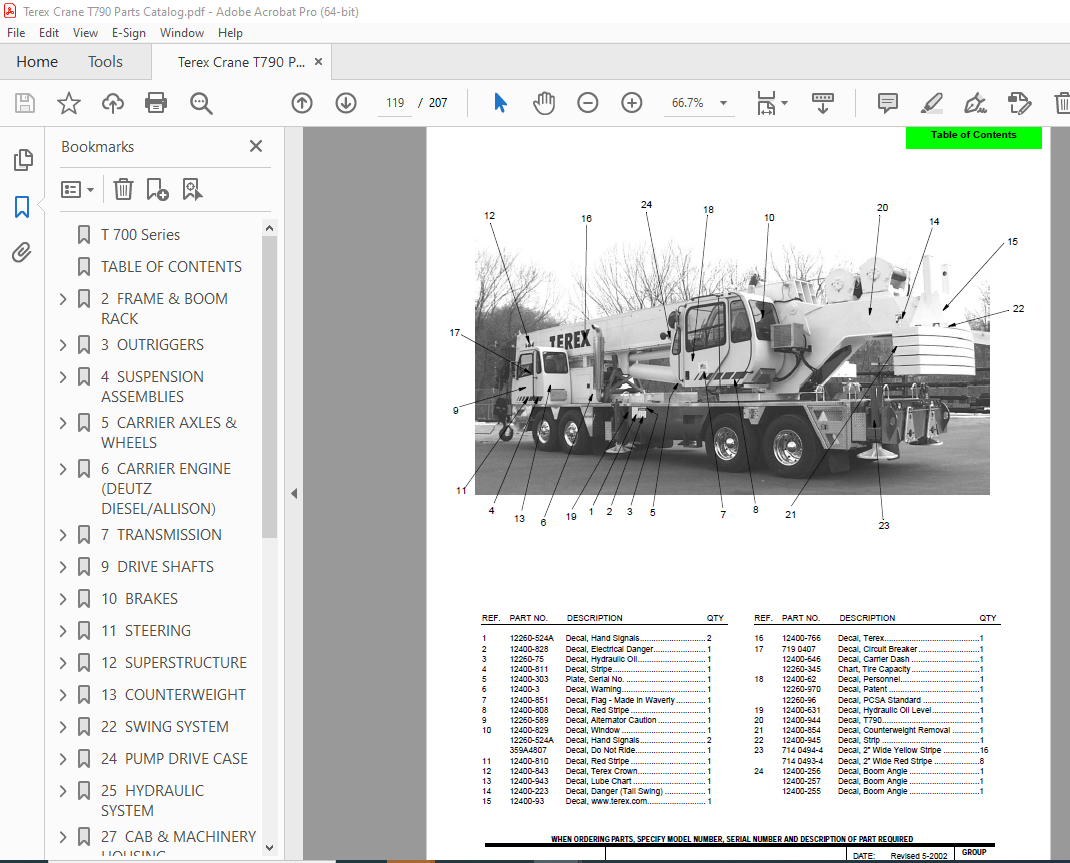
Task: Zoom out with the minus button
Action: coord(588,103)
